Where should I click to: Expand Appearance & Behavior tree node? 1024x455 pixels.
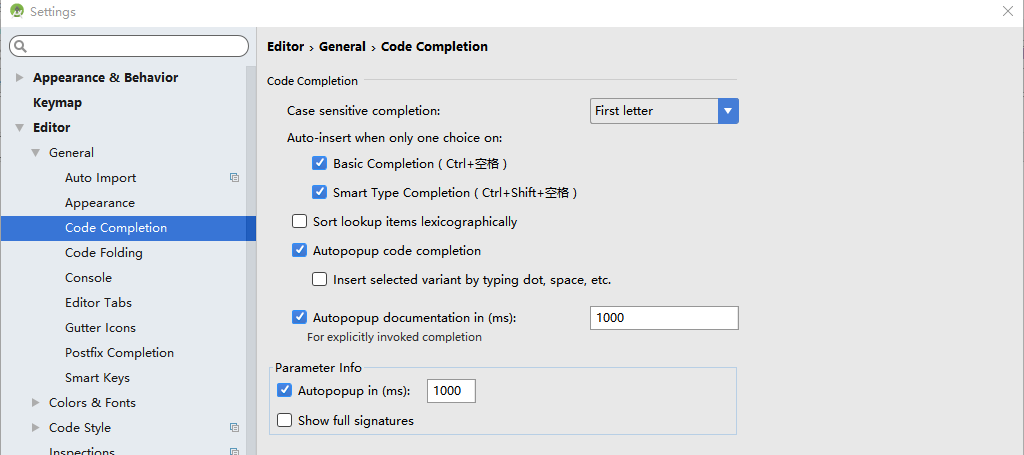tap(20, 78)
